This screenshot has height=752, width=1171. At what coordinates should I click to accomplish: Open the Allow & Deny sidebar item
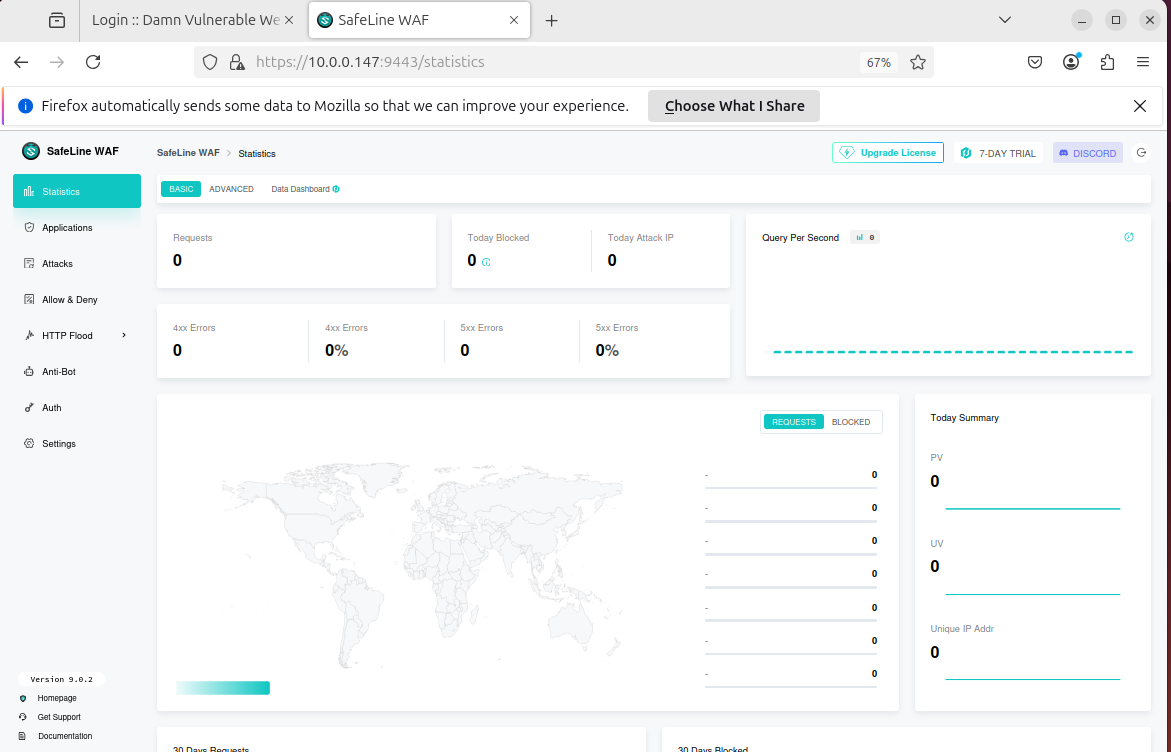pos(77,299)
